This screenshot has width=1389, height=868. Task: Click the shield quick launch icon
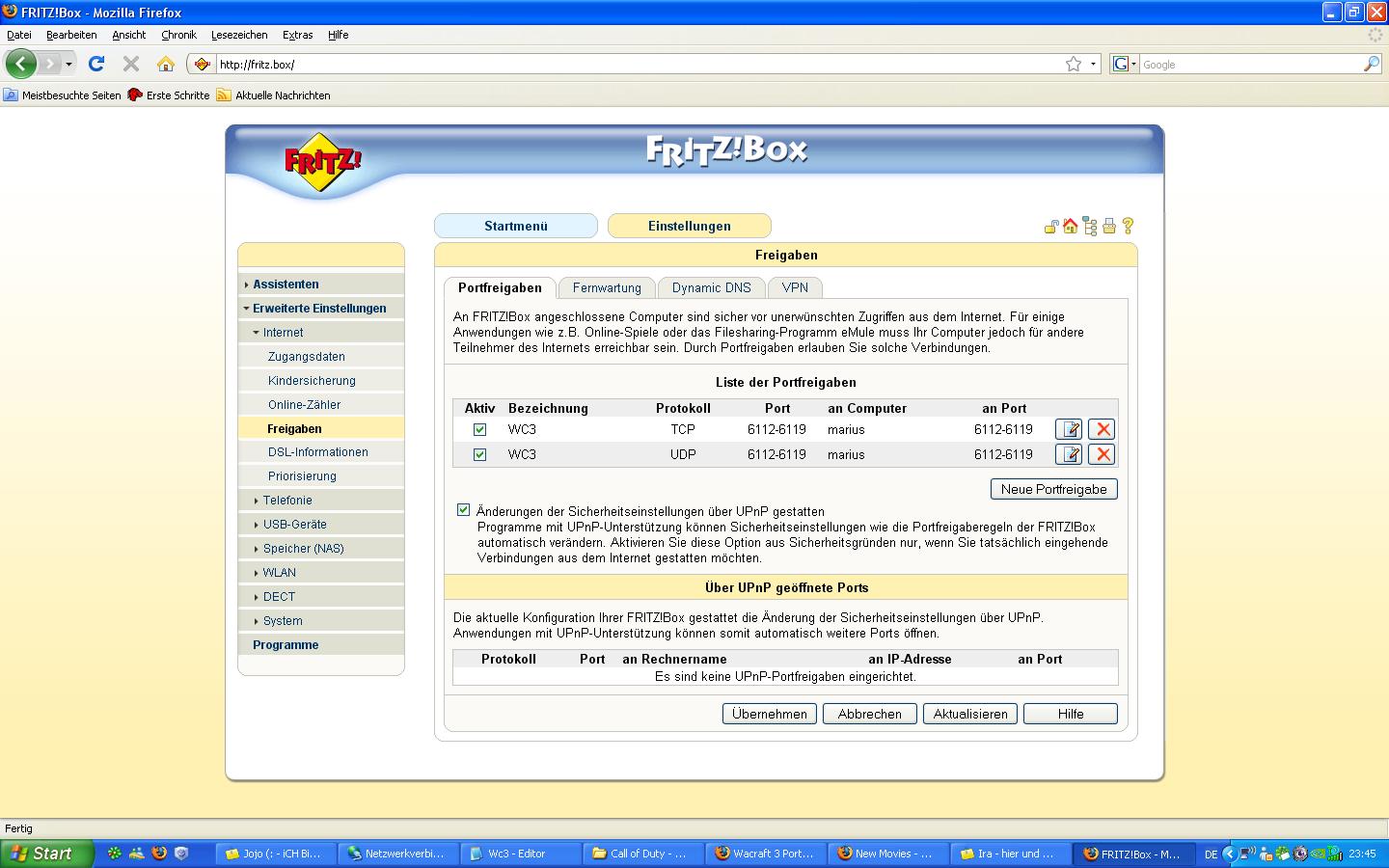pos(181,854)
